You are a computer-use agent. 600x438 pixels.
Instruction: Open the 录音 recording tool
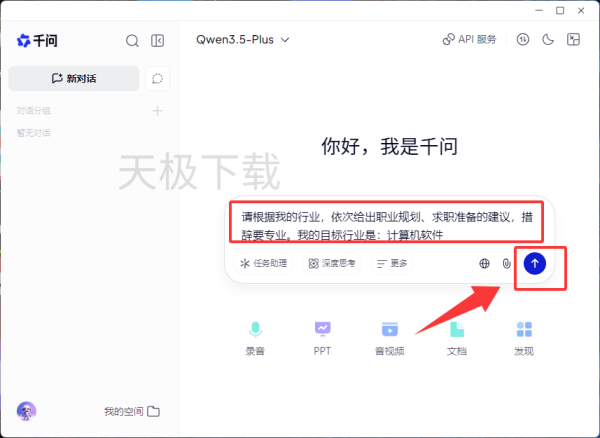pos(256,337)
